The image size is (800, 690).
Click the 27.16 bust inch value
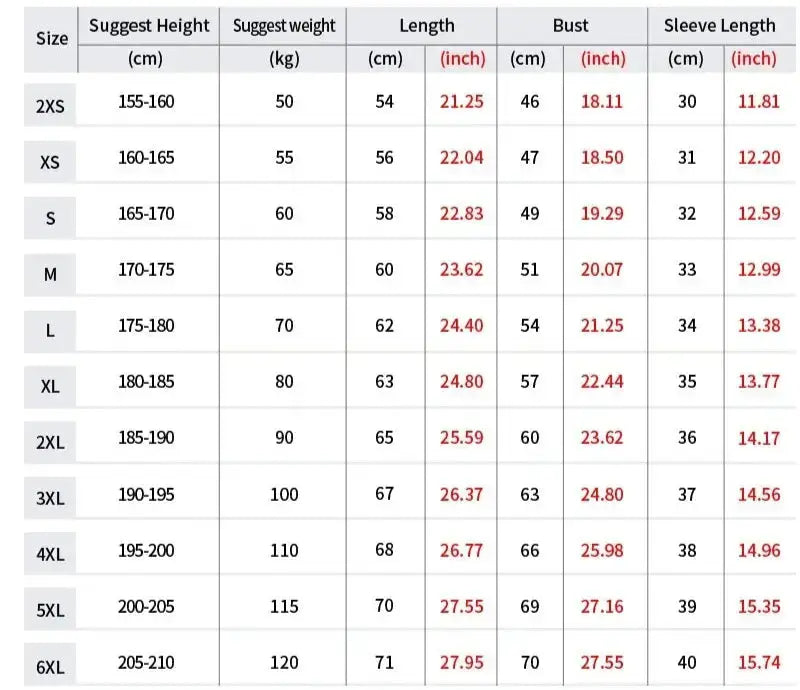[x=602, y=606]
